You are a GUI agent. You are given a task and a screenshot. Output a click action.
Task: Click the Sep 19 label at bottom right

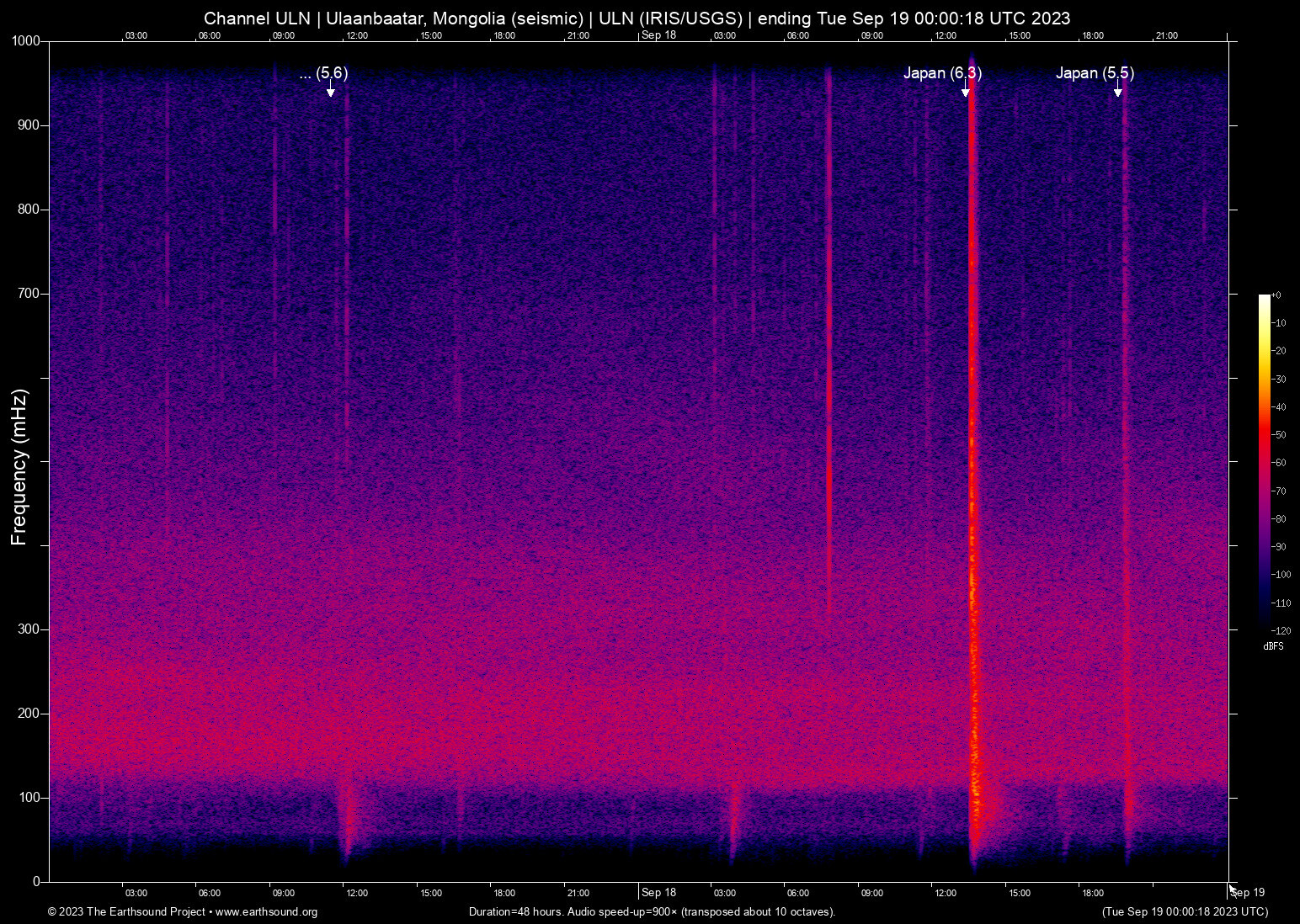1246,892
